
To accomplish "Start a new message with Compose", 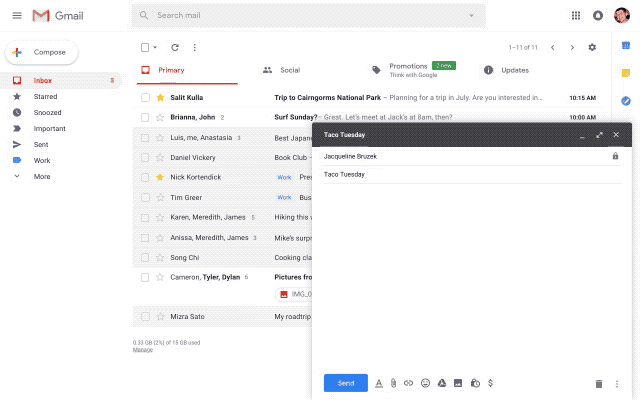I will [x=41, y=52].
